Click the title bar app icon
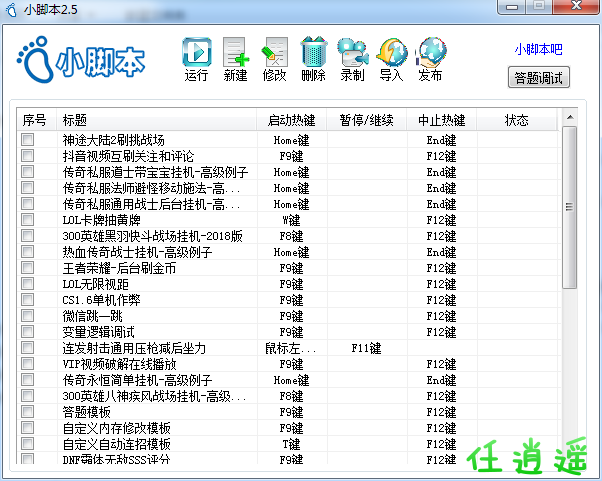The width and height of the screenshot is (602, 481). coord(12,10)
